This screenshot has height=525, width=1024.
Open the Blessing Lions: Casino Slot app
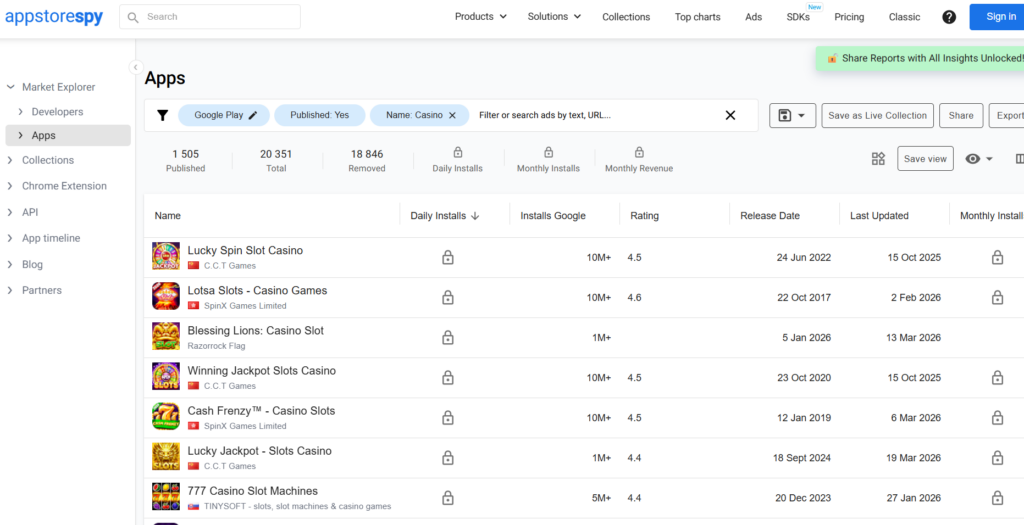tap(255, 330)
